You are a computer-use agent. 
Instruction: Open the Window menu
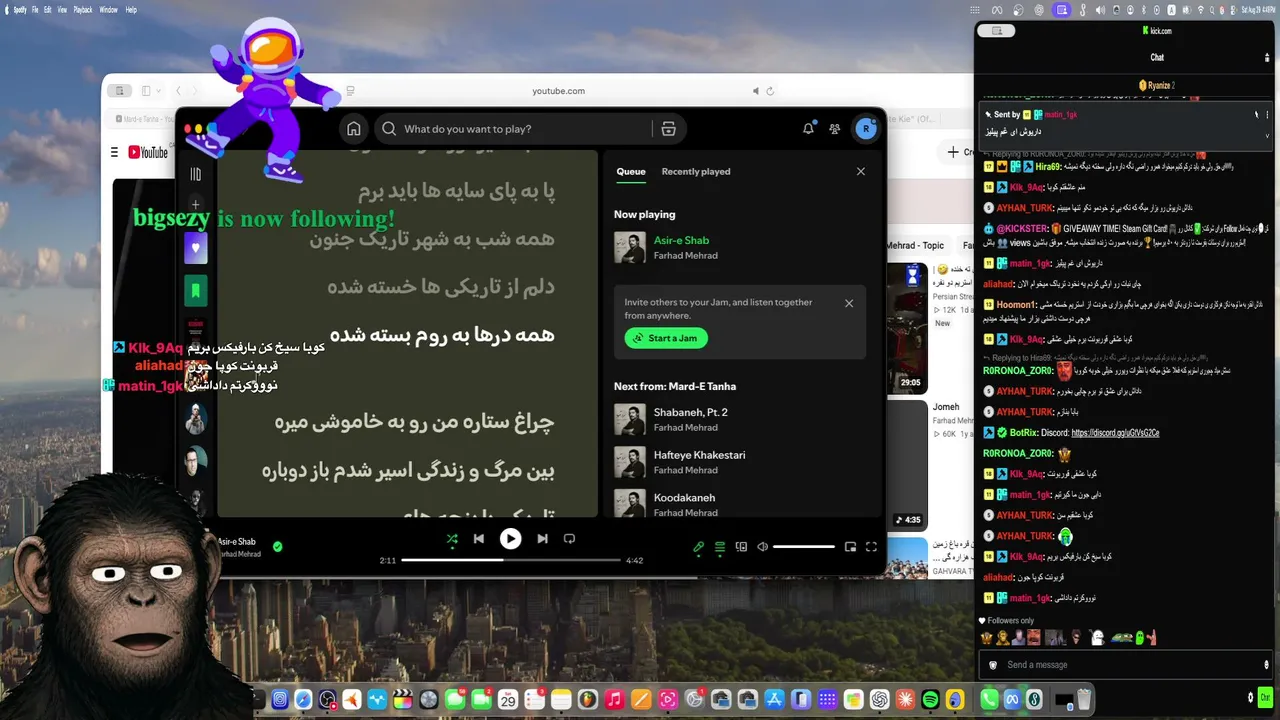109,10
